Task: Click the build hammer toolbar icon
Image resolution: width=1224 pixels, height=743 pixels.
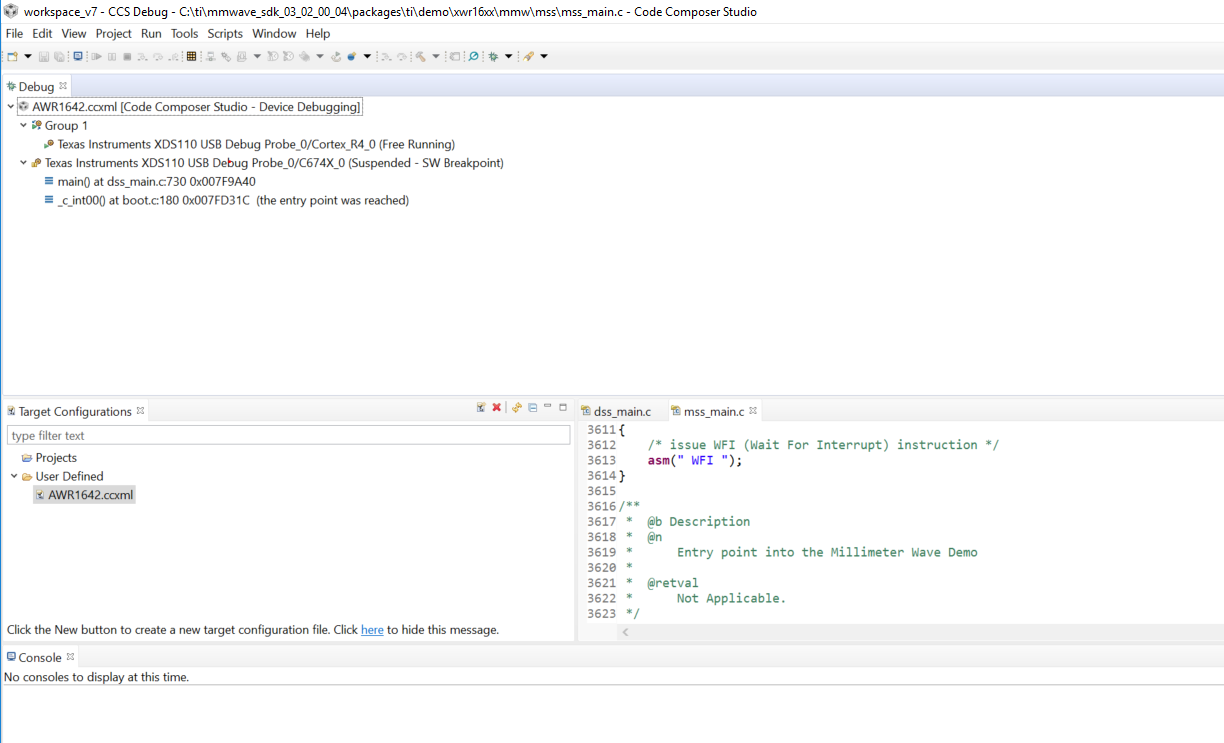Action: pos(420,56)
